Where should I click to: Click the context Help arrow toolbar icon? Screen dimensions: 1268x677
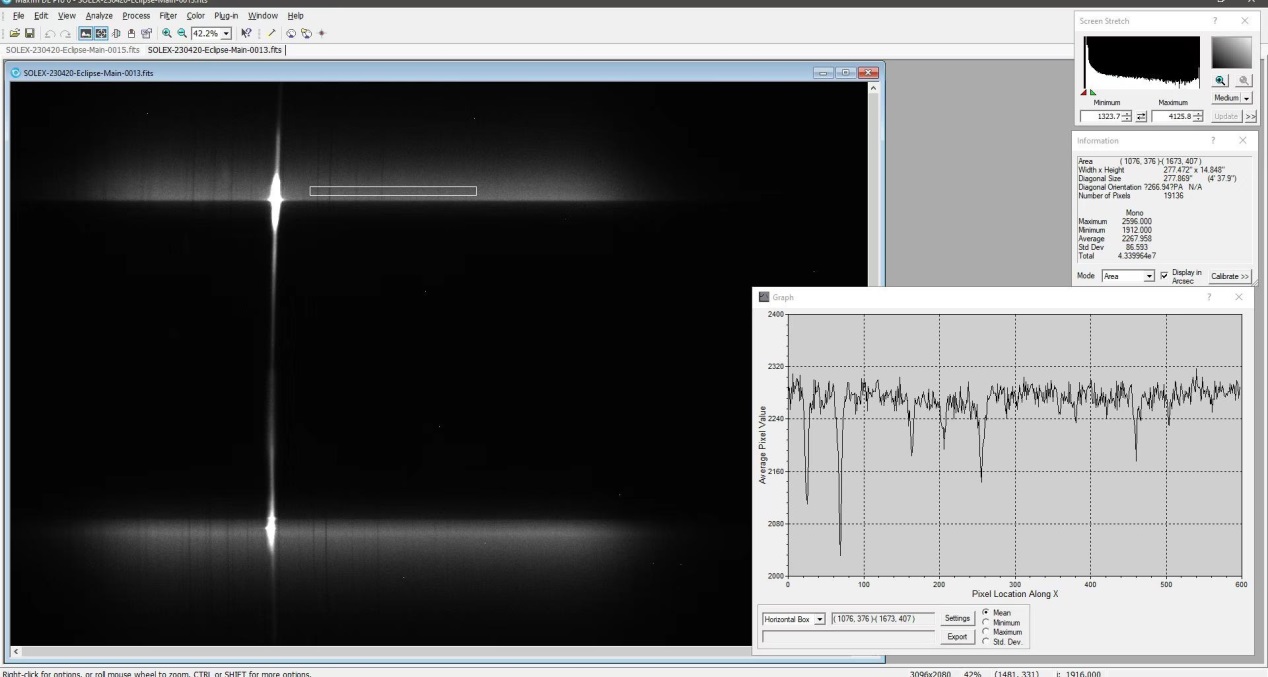[x=246, y=33]
